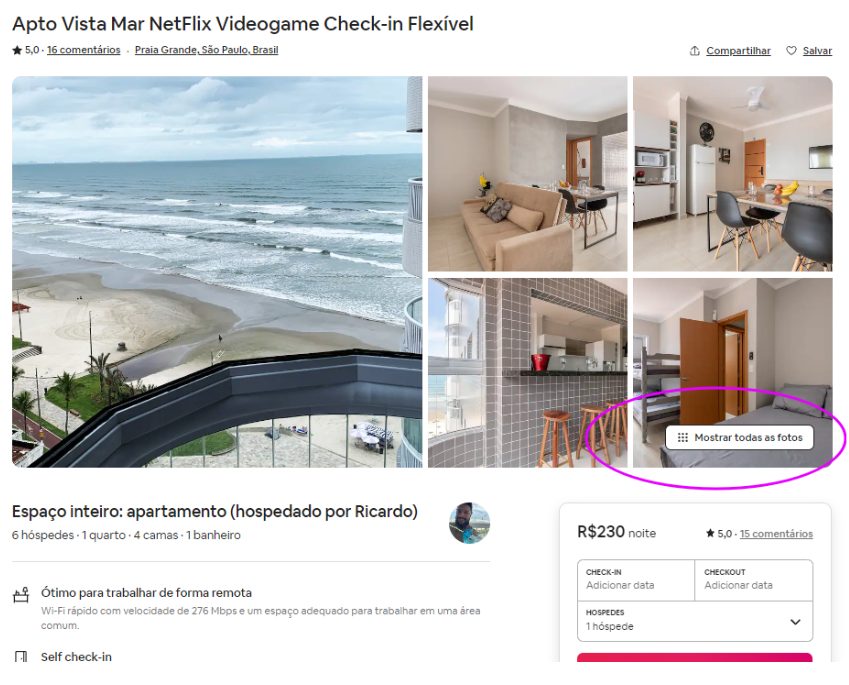The image size is (849, 685).
Task: Click the star icon in the booking card
Action: point(710,533)
